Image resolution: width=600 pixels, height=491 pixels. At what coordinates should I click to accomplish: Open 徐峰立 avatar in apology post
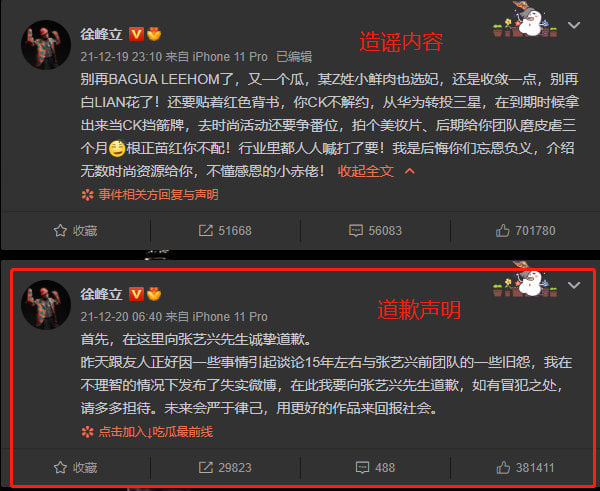coord(46,304)
